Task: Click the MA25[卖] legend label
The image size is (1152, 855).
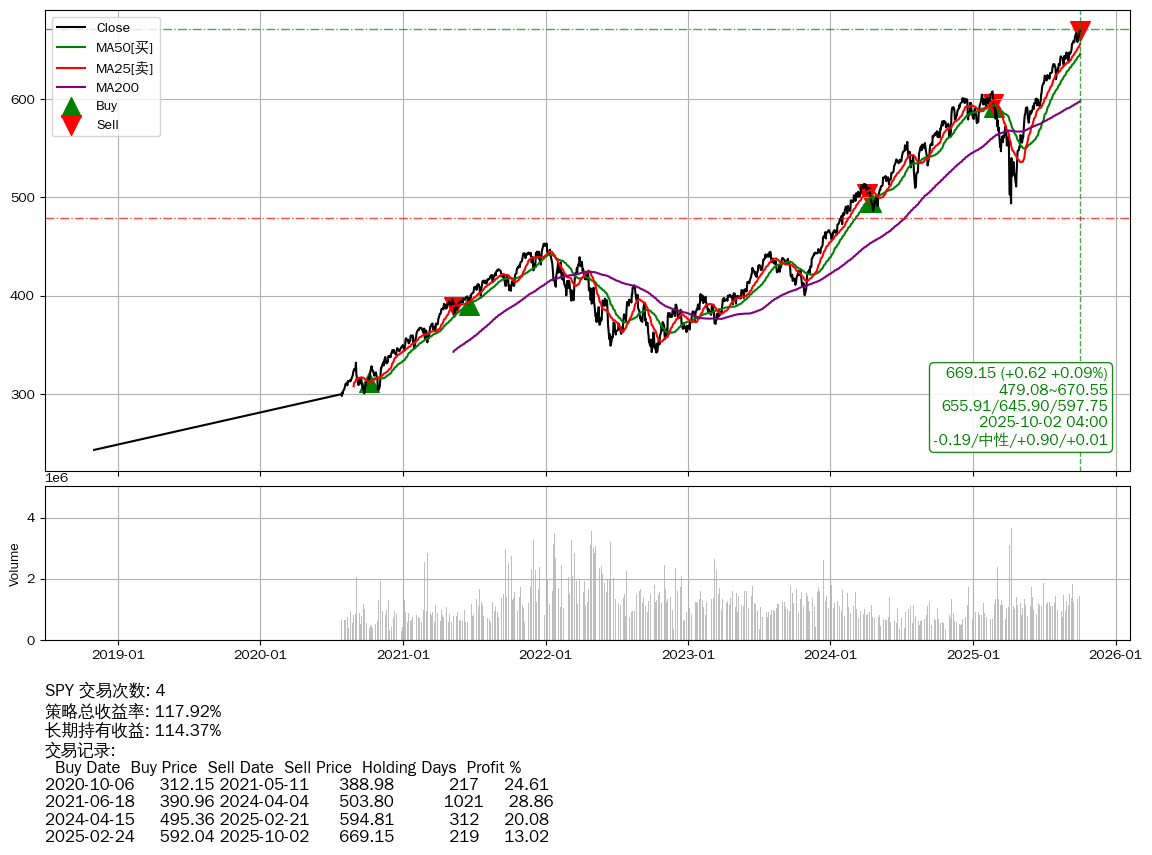Action: pyautogui.click(x=124, y=68)
